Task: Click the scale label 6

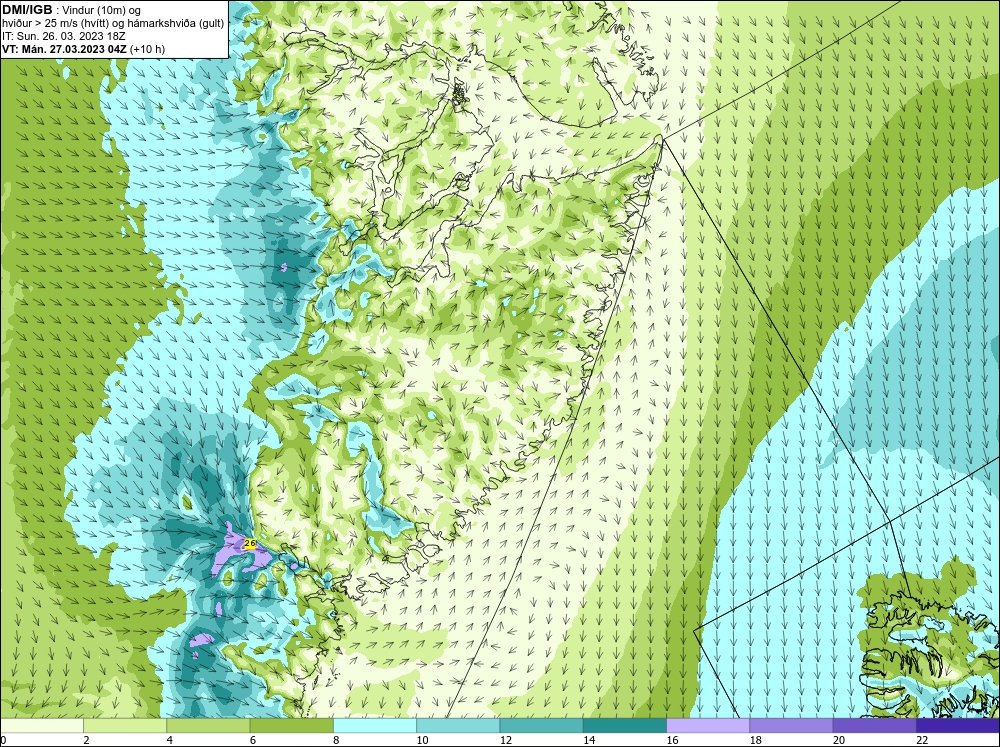Action: point(253,740)
